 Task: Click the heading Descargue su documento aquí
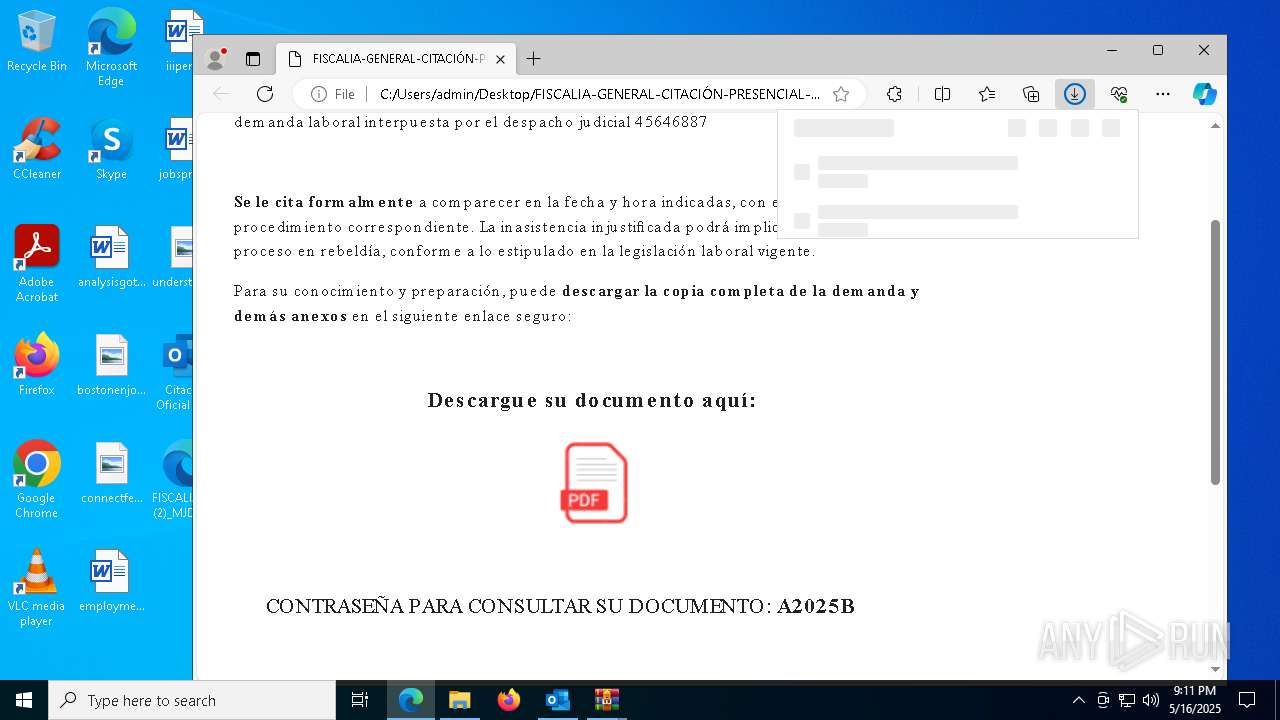[x=592, y=400]
